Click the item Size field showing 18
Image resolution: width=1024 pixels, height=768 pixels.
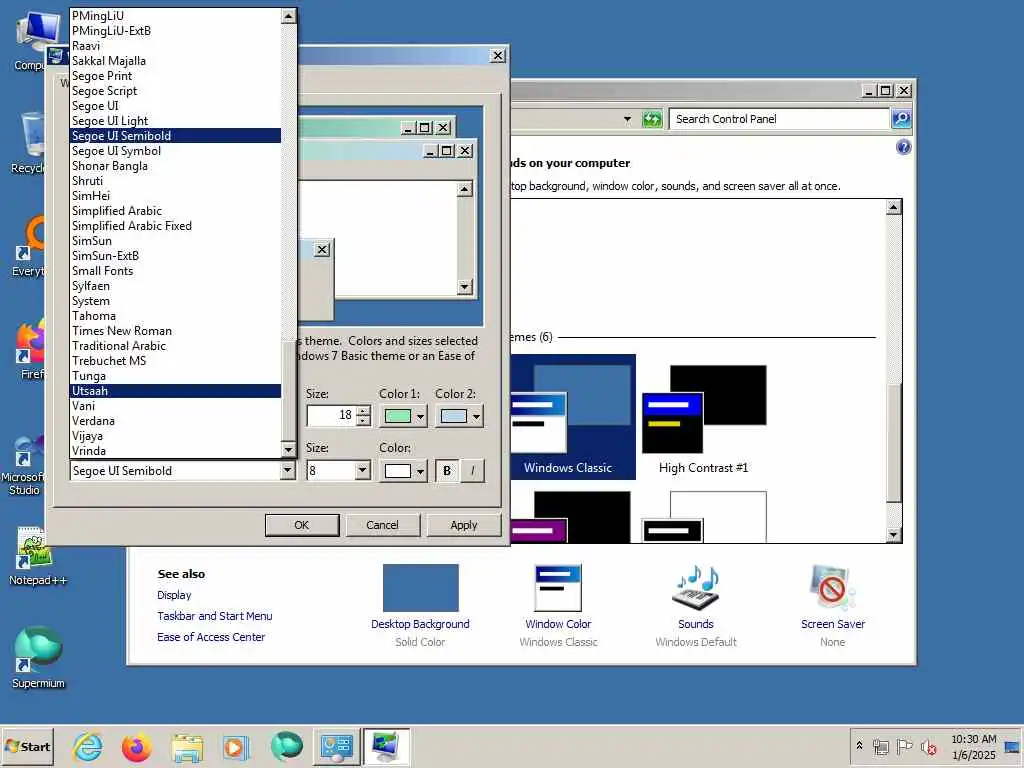[332, 415]
